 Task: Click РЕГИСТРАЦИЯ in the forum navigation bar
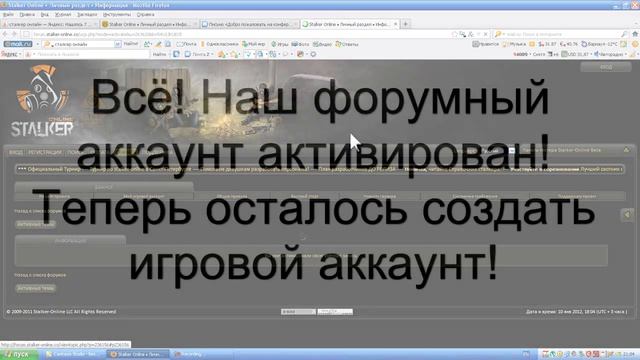coord(45,152)
